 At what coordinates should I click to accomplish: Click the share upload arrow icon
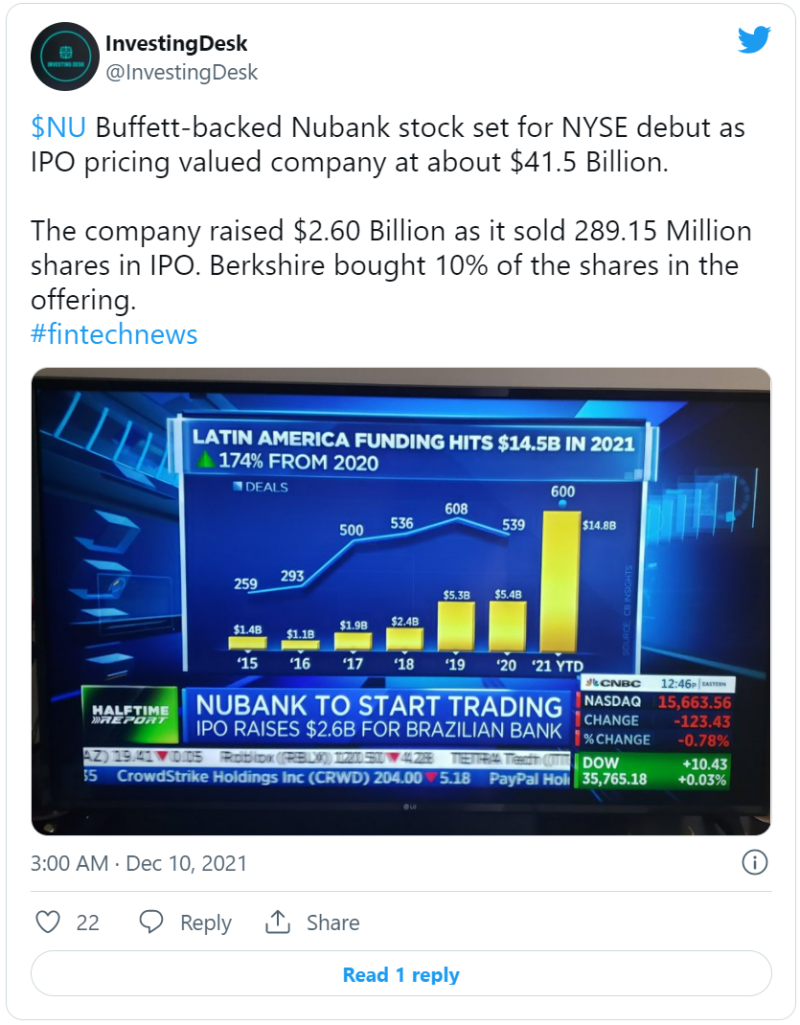coord(278,922)
